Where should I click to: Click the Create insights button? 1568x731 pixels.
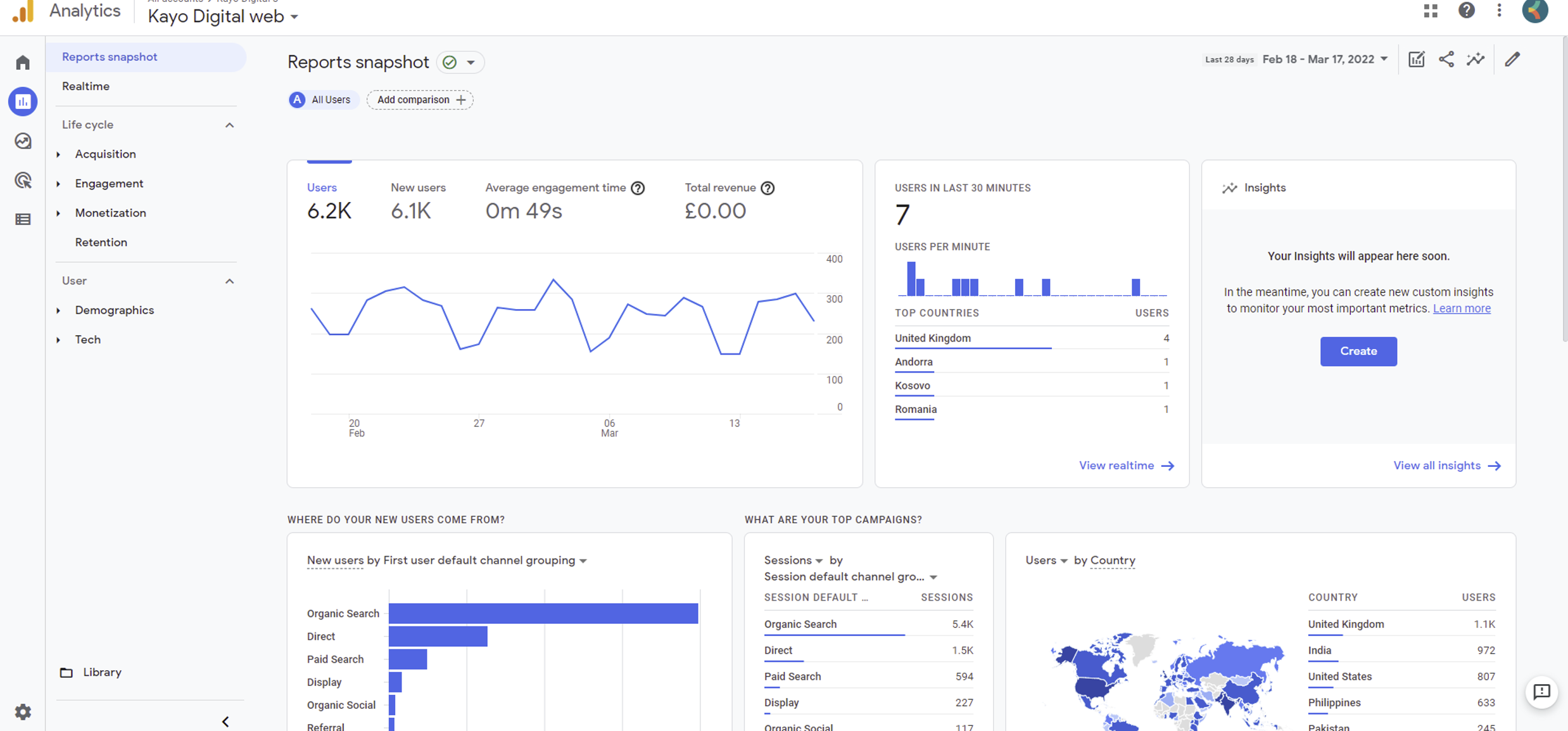1358,351
